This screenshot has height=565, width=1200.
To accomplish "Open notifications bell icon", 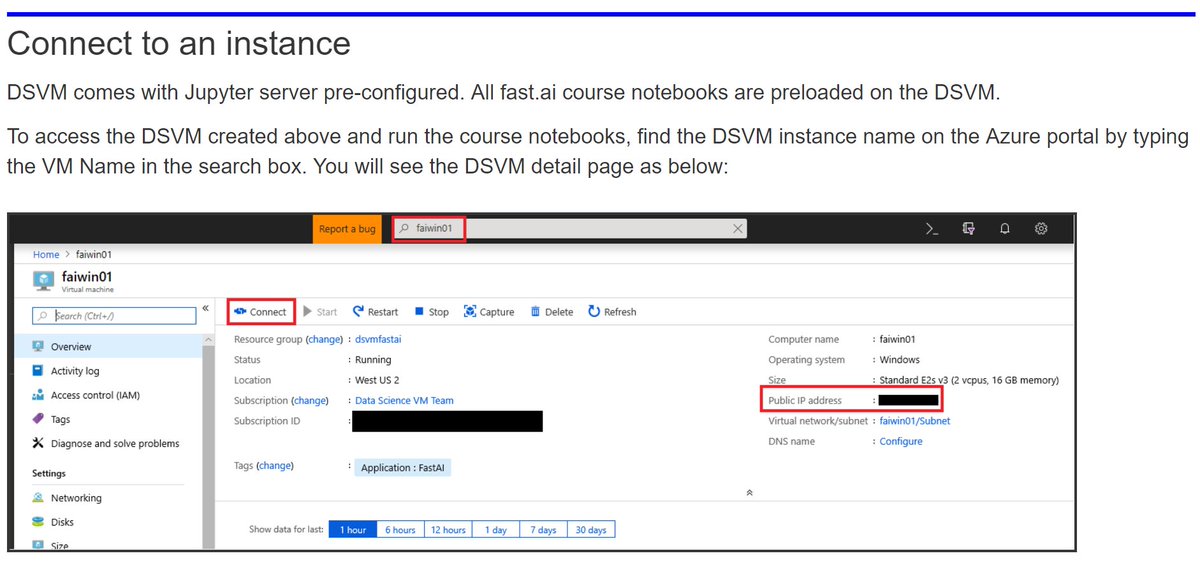I will coord(1004,229).
